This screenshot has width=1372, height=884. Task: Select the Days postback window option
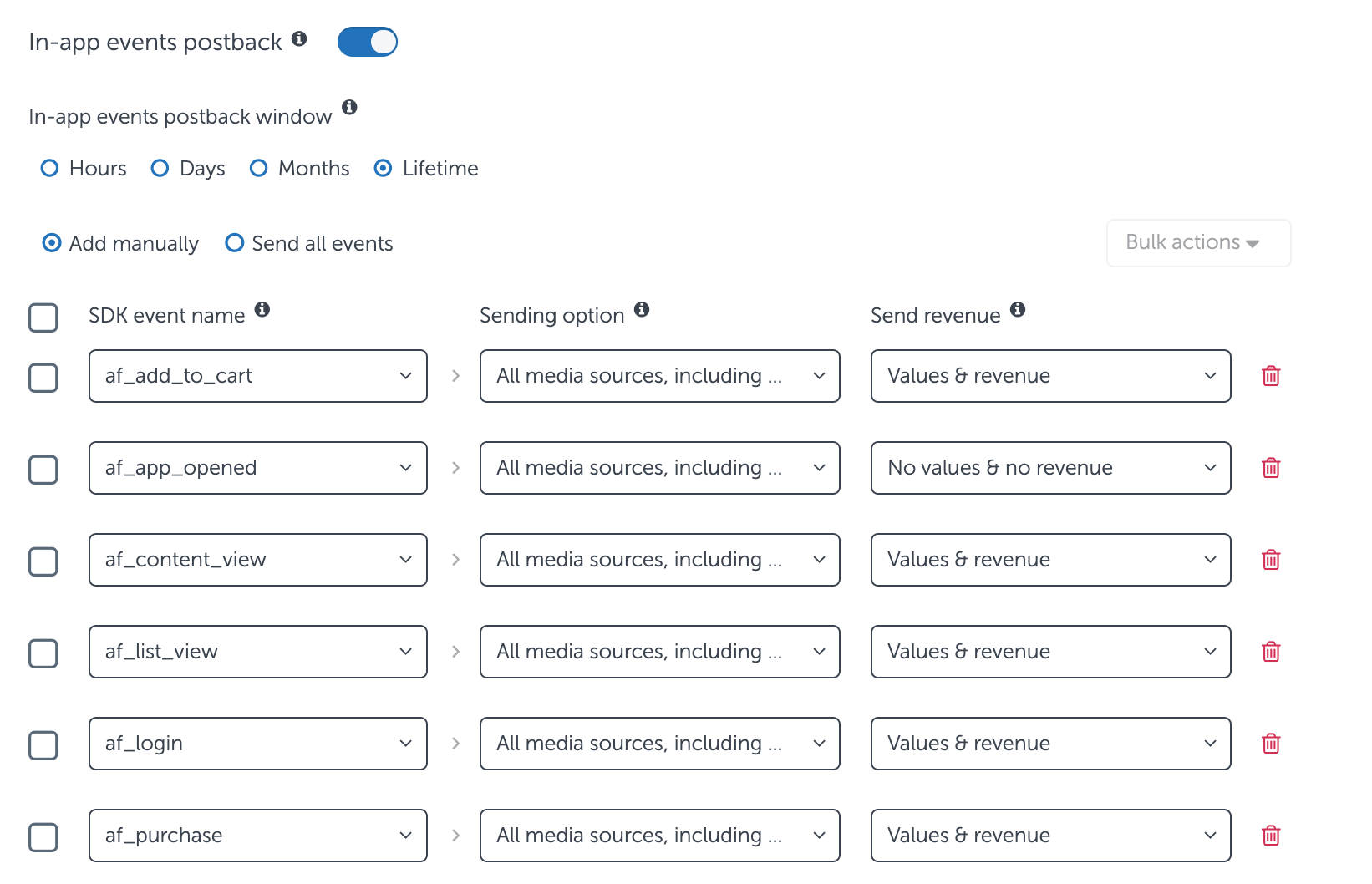pos(160,168)
